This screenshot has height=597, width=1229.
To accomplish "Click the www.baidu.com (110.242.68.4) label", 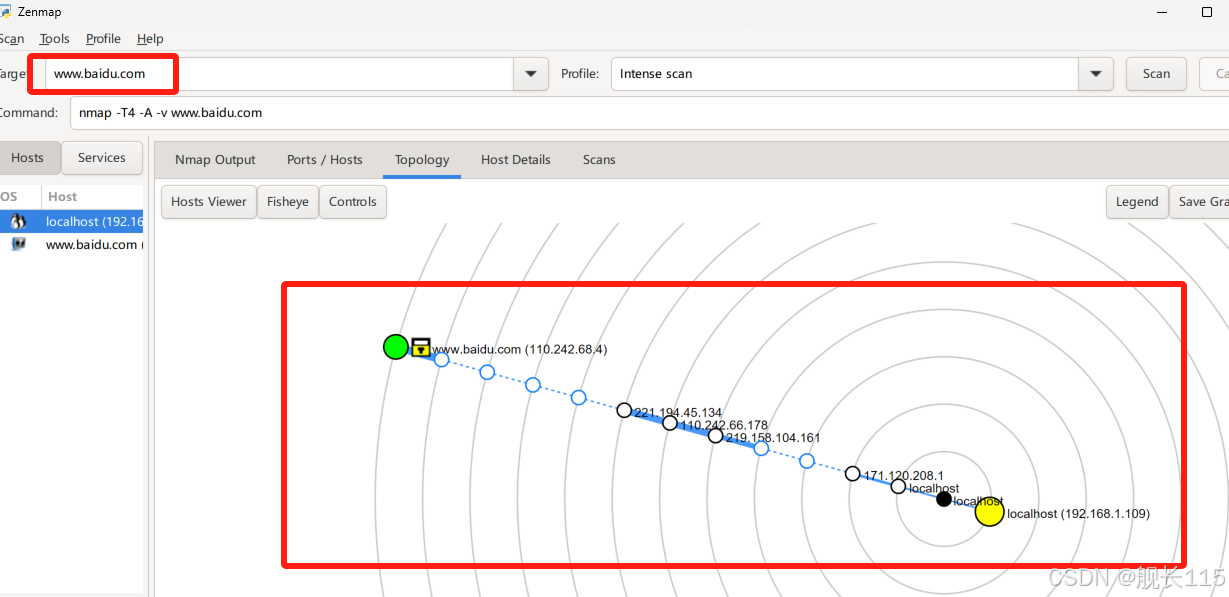I will [x=520, y=349].
